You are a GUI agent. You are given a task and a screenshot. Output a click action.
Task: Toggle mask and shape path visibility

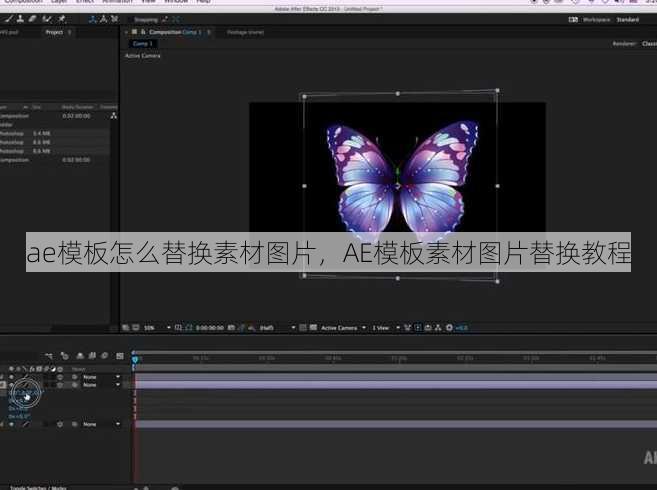pos(188,328)
